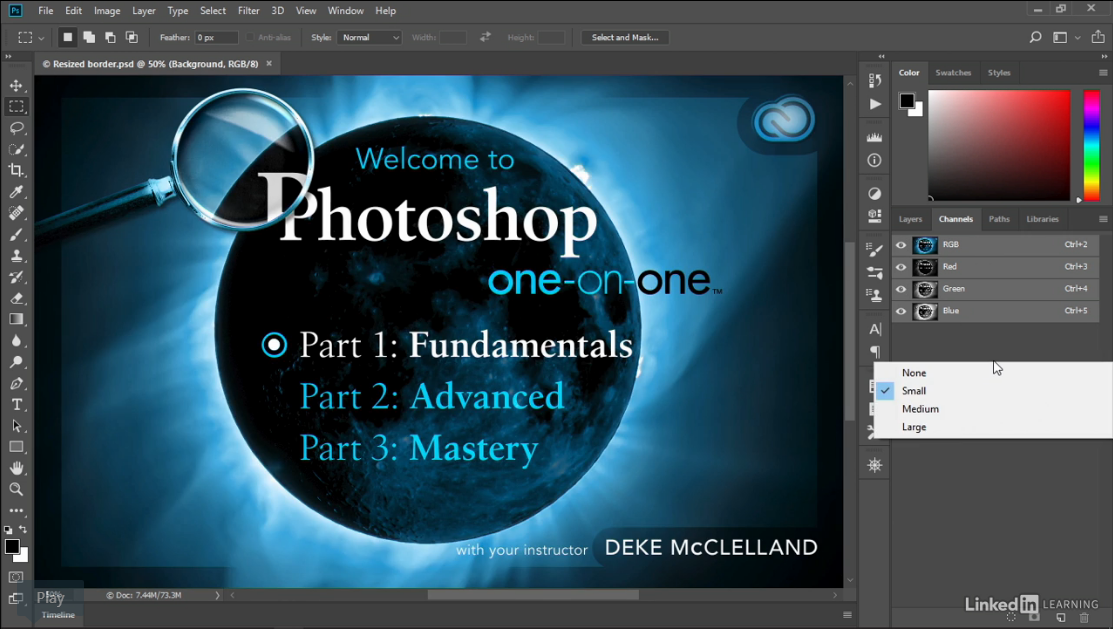The width and height of the screenshot is (1113, 629).
Task: Click the Search magnifier icon
Action: coord(1035,37)
